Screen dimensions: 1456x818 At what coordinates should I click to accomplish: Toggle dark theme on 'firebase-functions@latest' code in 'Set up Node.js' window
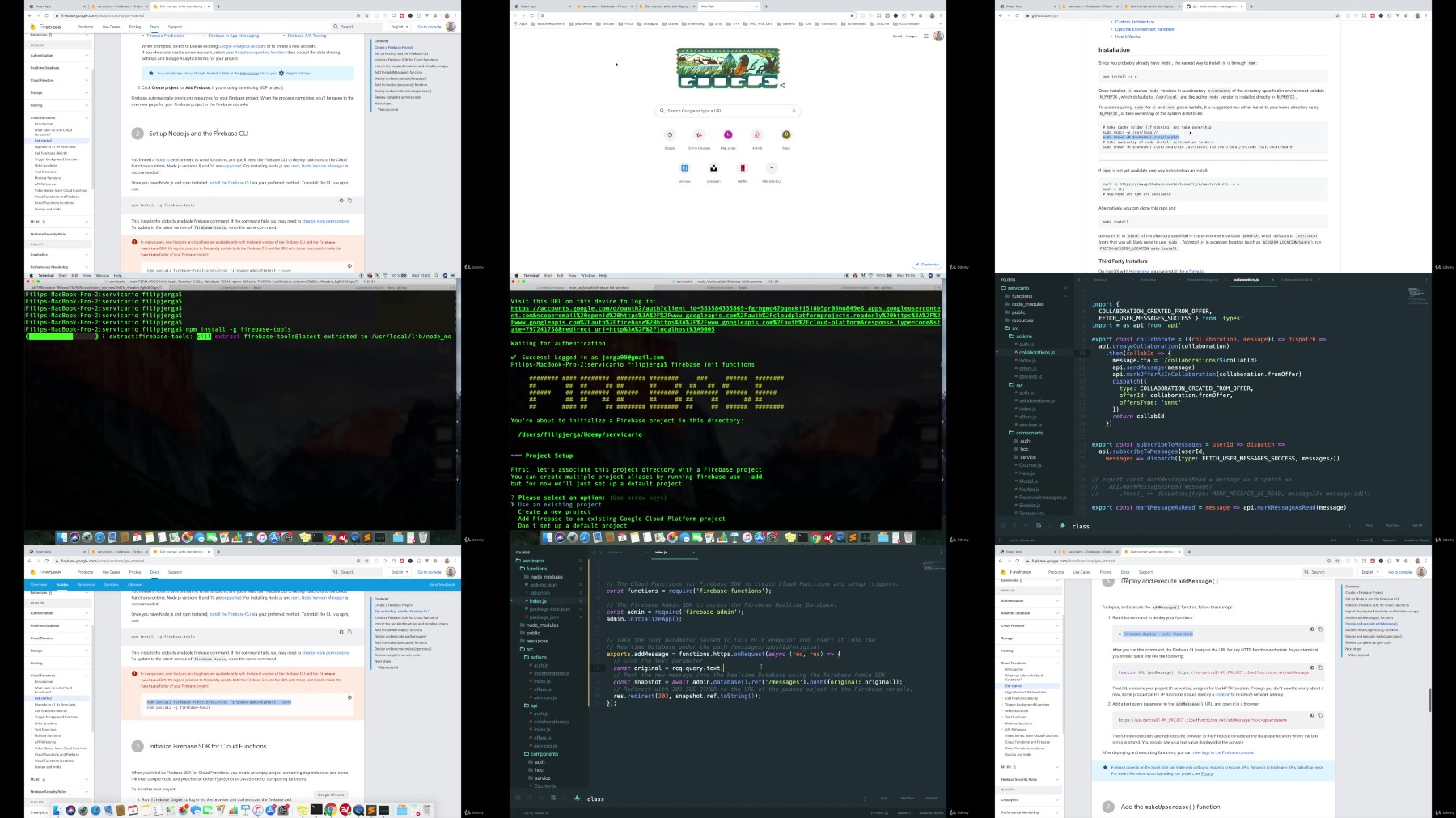[349, 265]
